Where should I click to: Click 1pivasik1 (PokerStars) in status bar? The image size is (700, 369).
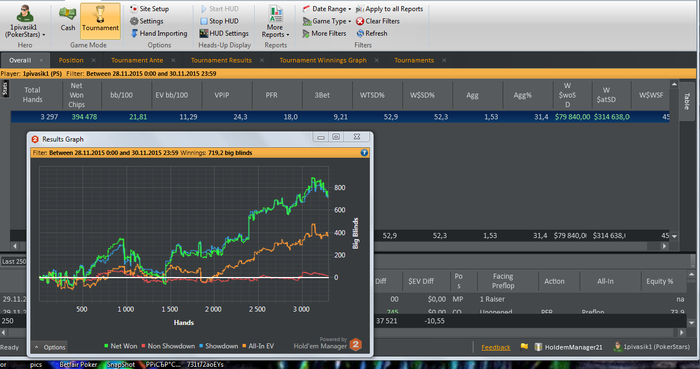(x=651, y=347)
